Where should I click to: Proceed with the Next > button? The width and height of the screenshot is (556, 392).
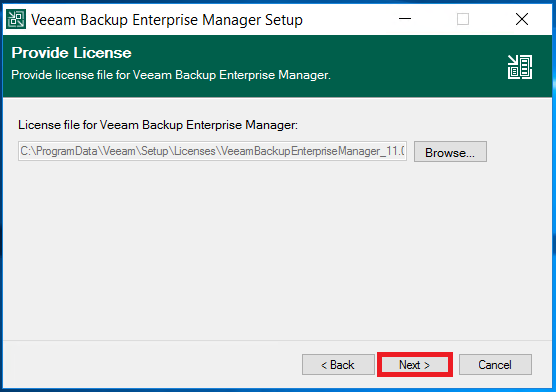tap(415, 364)
